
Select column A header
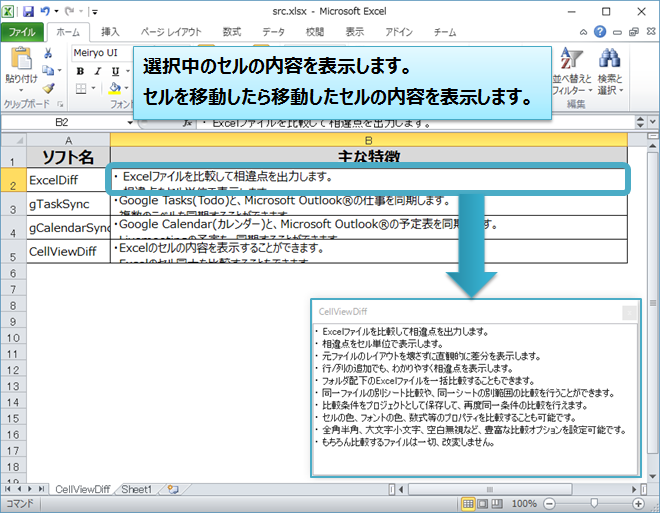click(x=68, y=140)
